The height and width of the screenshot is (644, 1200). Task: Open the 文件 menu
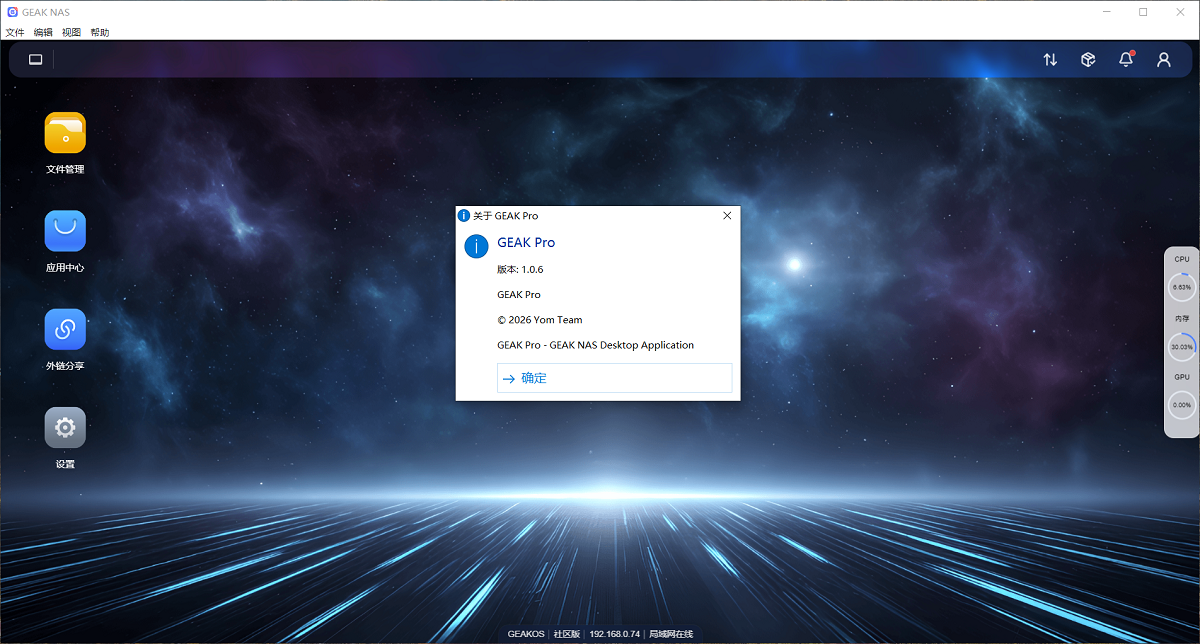(x=15, y=33)
